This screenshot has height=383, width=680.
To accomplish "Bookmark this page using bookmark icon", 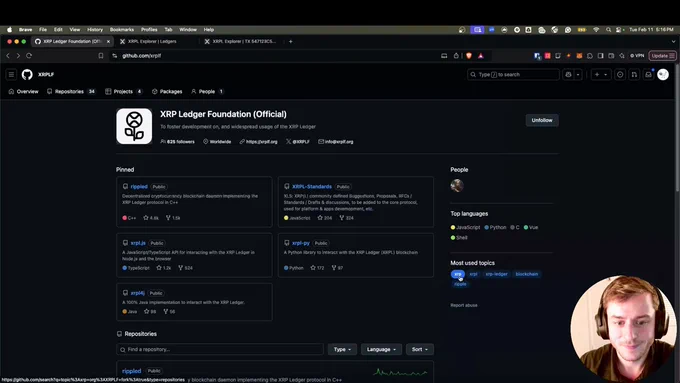I will (101, 56).
